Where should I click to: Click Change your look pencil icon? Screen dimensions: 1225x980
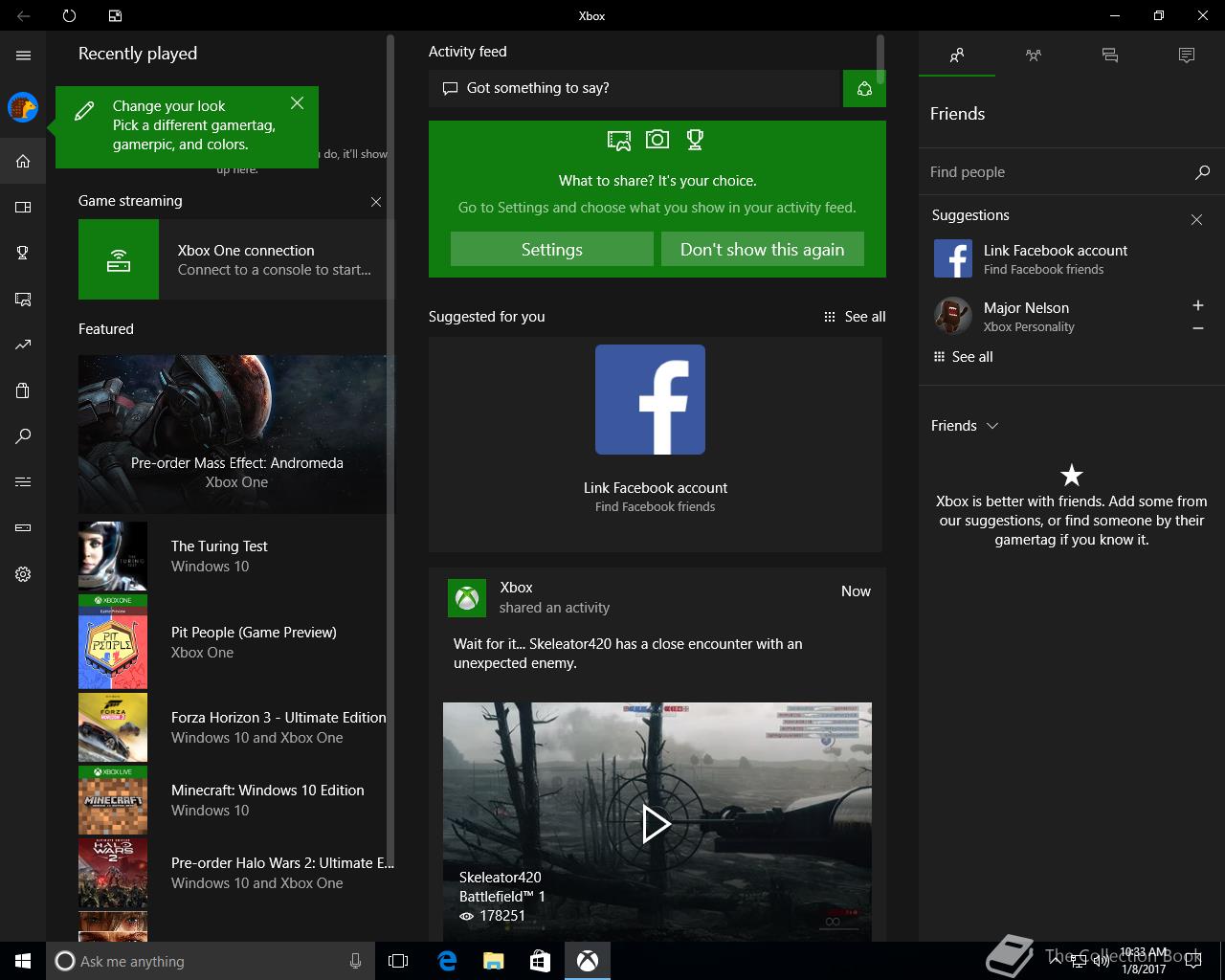pyautogui.click(x=84, y=111)
